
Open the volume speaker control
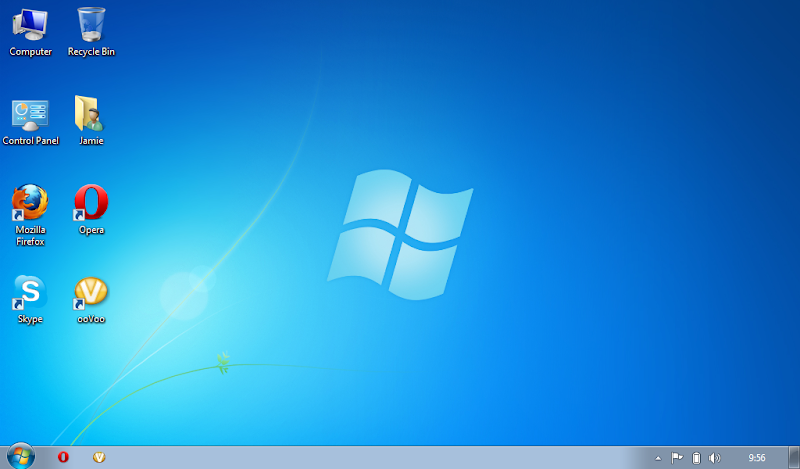tap(715, 458)
